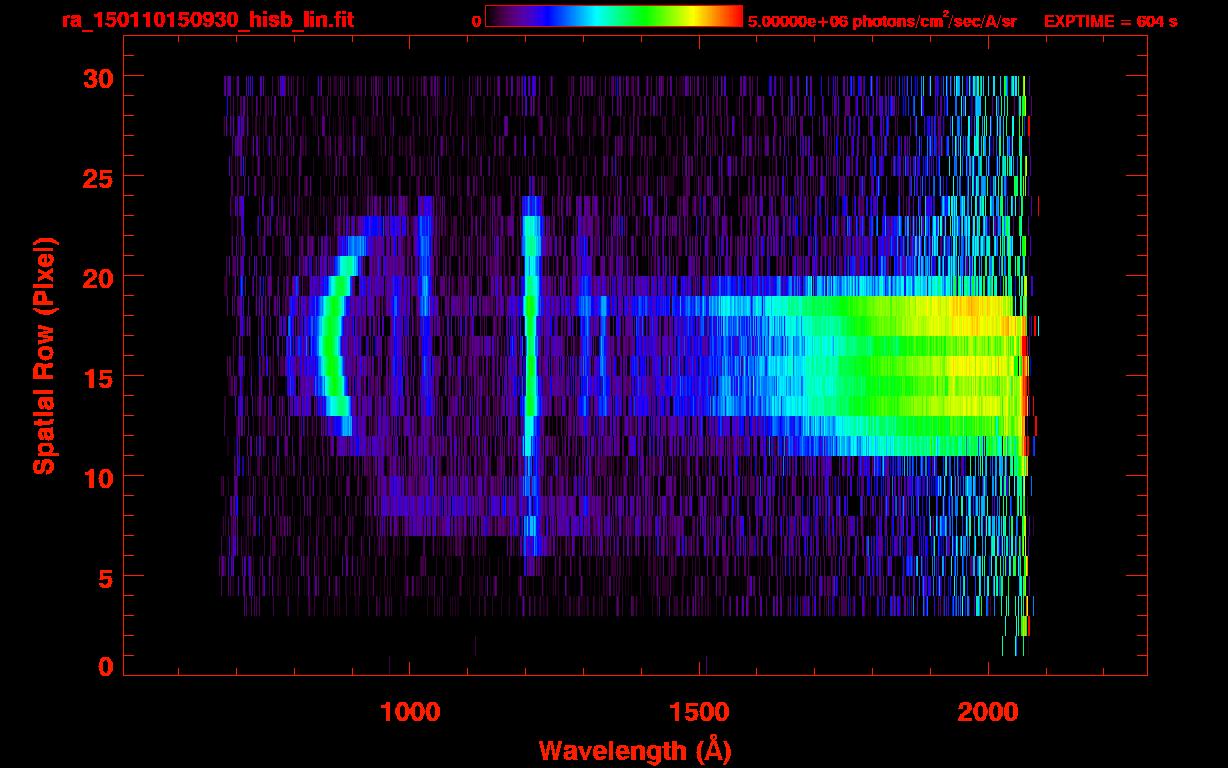
Task: Click the y-axis tick label 5
Action: point(104,577)
